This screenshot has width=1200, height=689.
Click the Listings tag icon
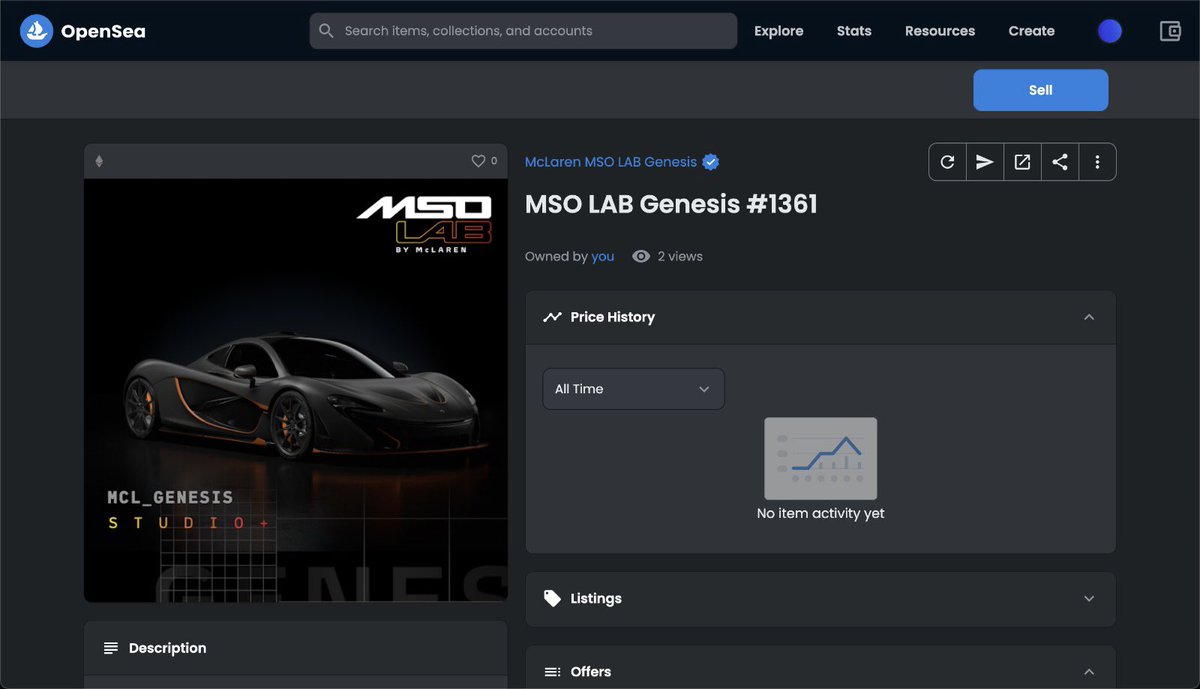click(552, 598)
